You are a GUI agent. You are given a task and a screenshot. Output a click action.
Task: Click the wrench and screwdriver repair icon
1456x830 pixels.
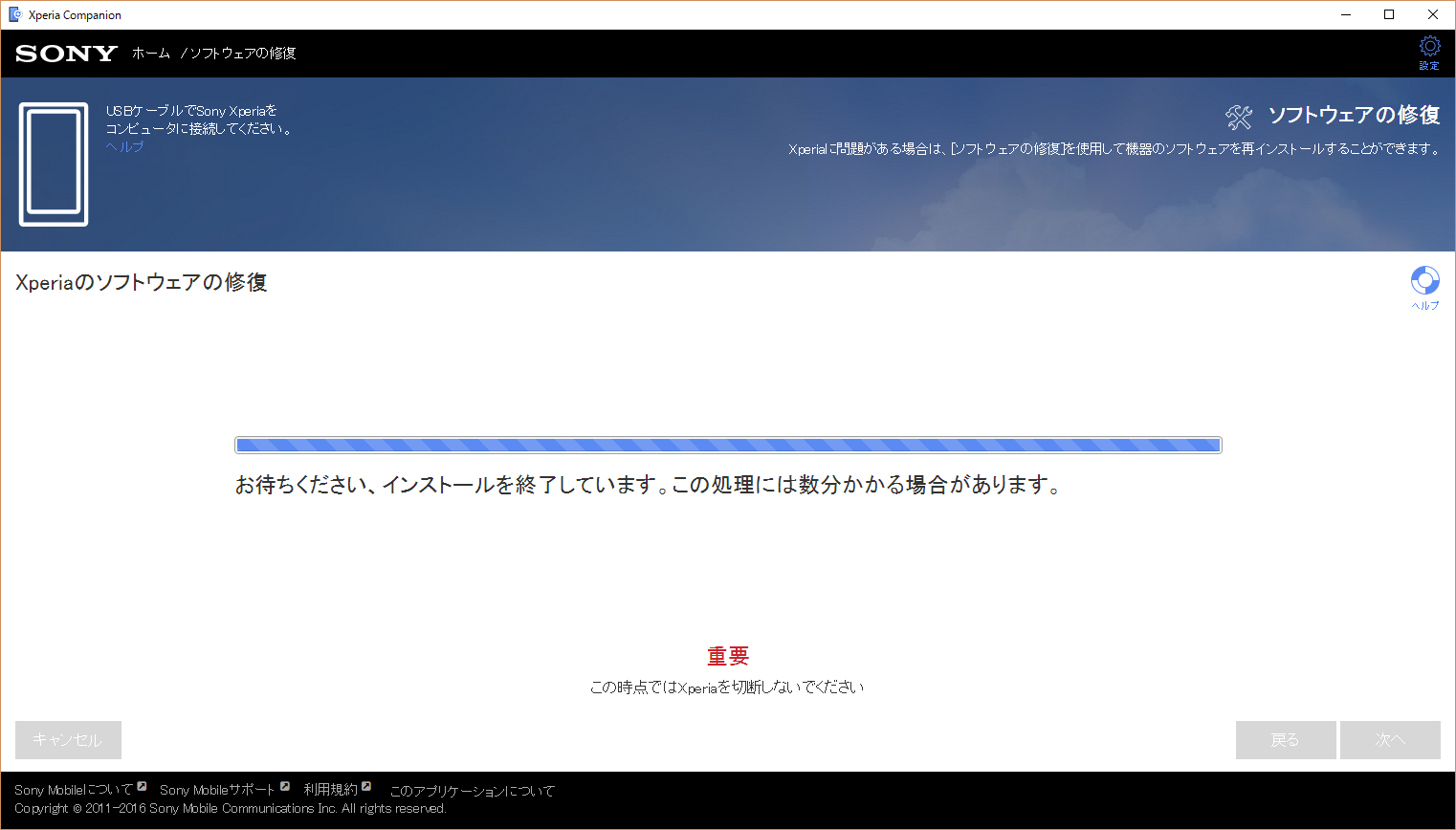click(1239, 117)
